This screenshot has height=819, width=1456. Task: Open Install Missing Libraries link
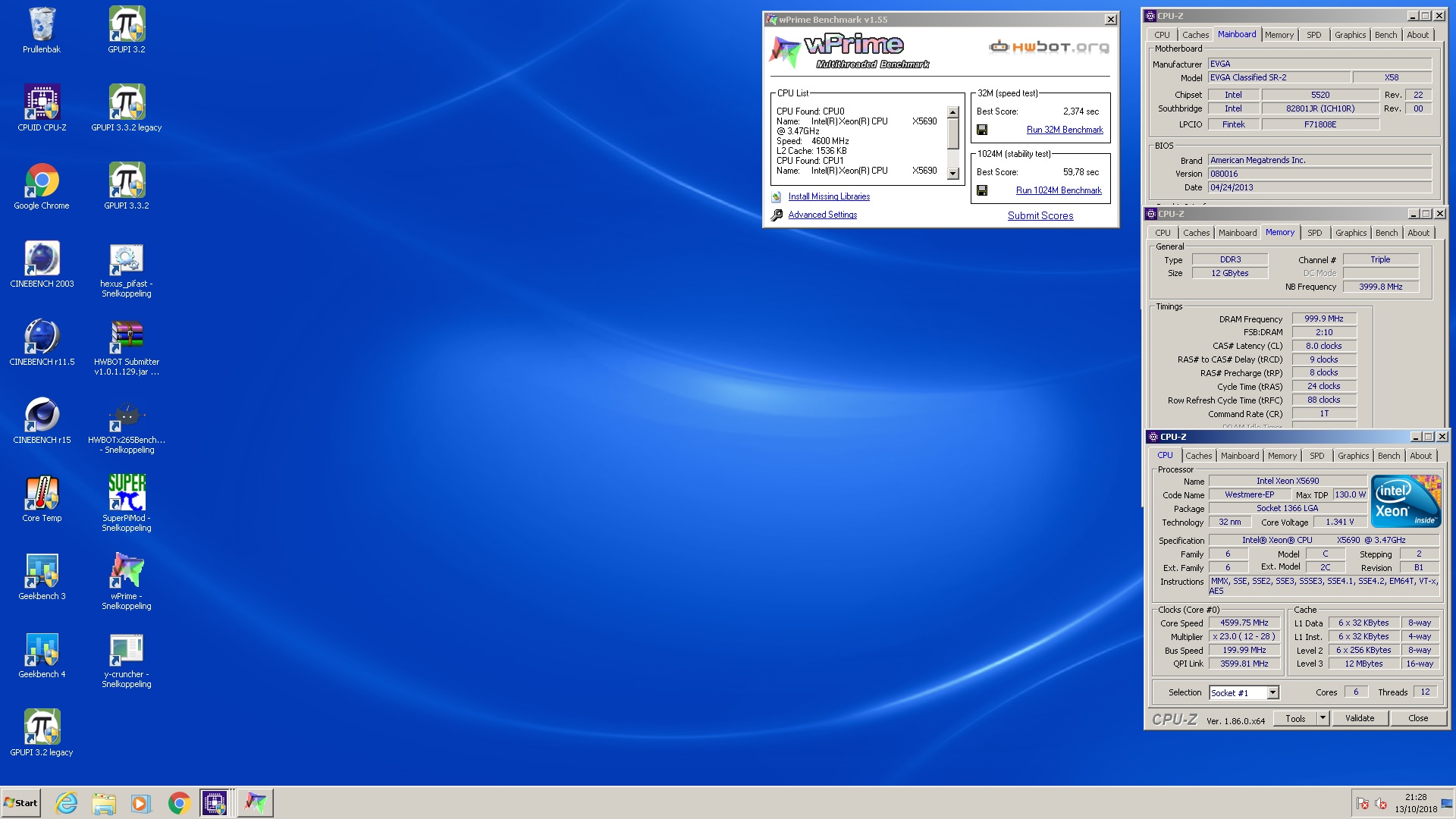click(x=829, y=196)
